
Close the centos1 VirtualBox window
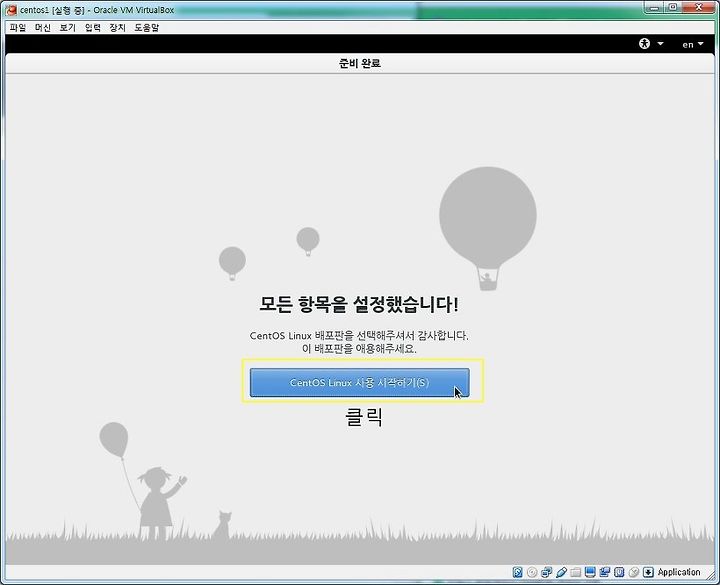(x=698, y=7)
